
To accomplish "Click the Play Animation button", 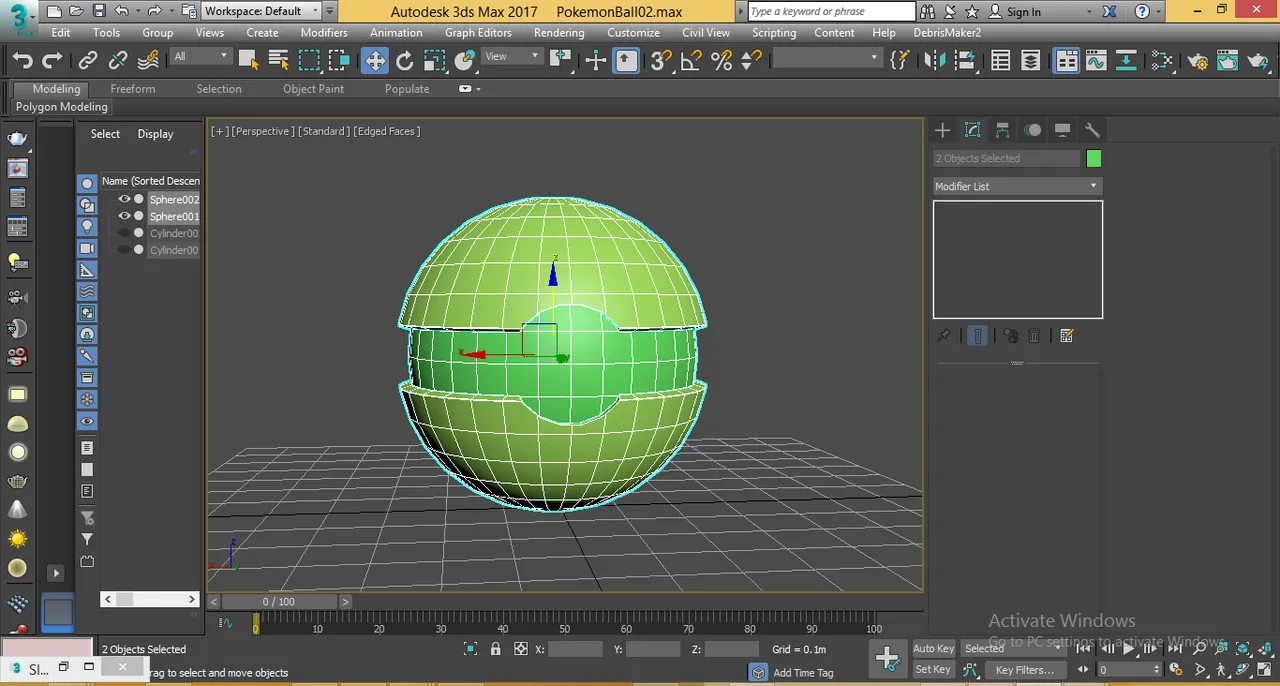I will [1129, 648].
